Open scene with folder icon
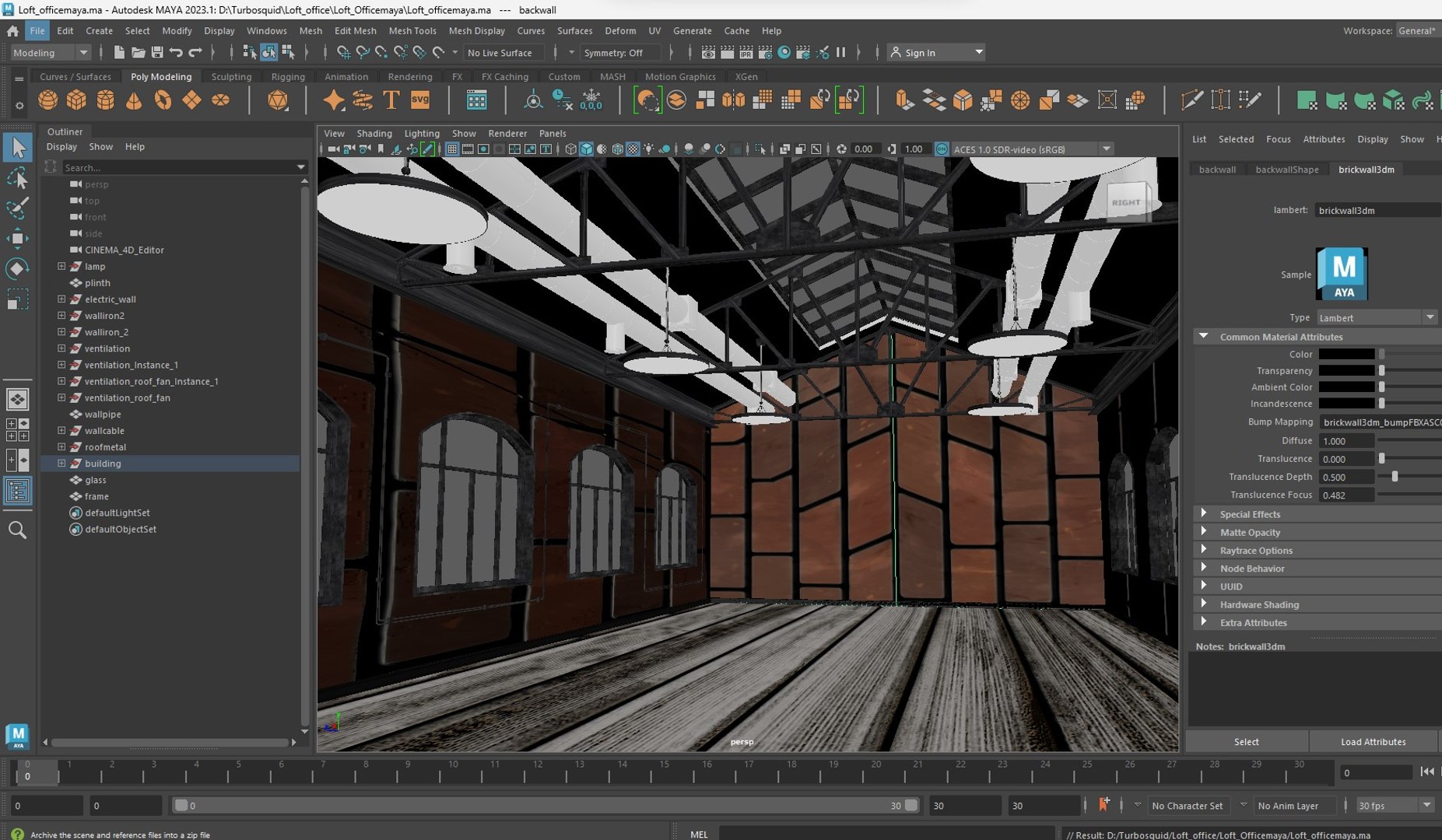The height and width of the screenshot is (840, 1442). (138, 52)
